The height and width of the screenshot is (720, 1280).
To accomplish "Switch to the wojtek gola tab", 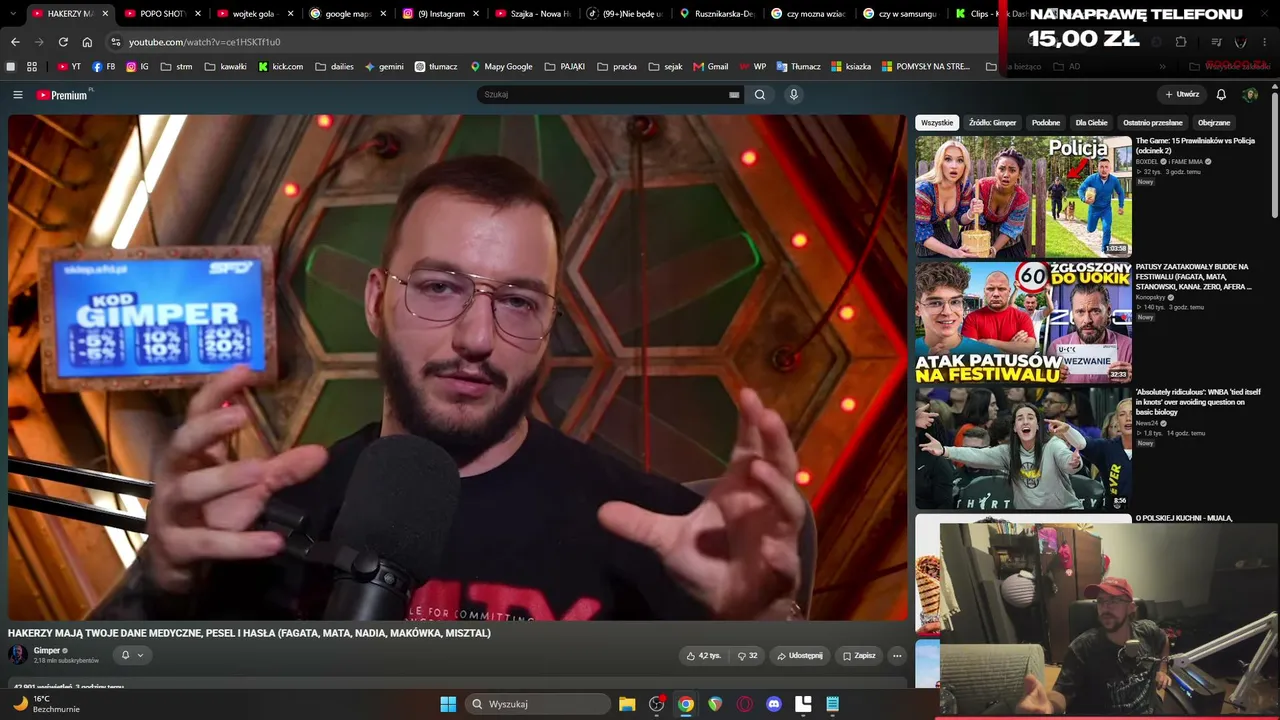I will pos(253,14).
